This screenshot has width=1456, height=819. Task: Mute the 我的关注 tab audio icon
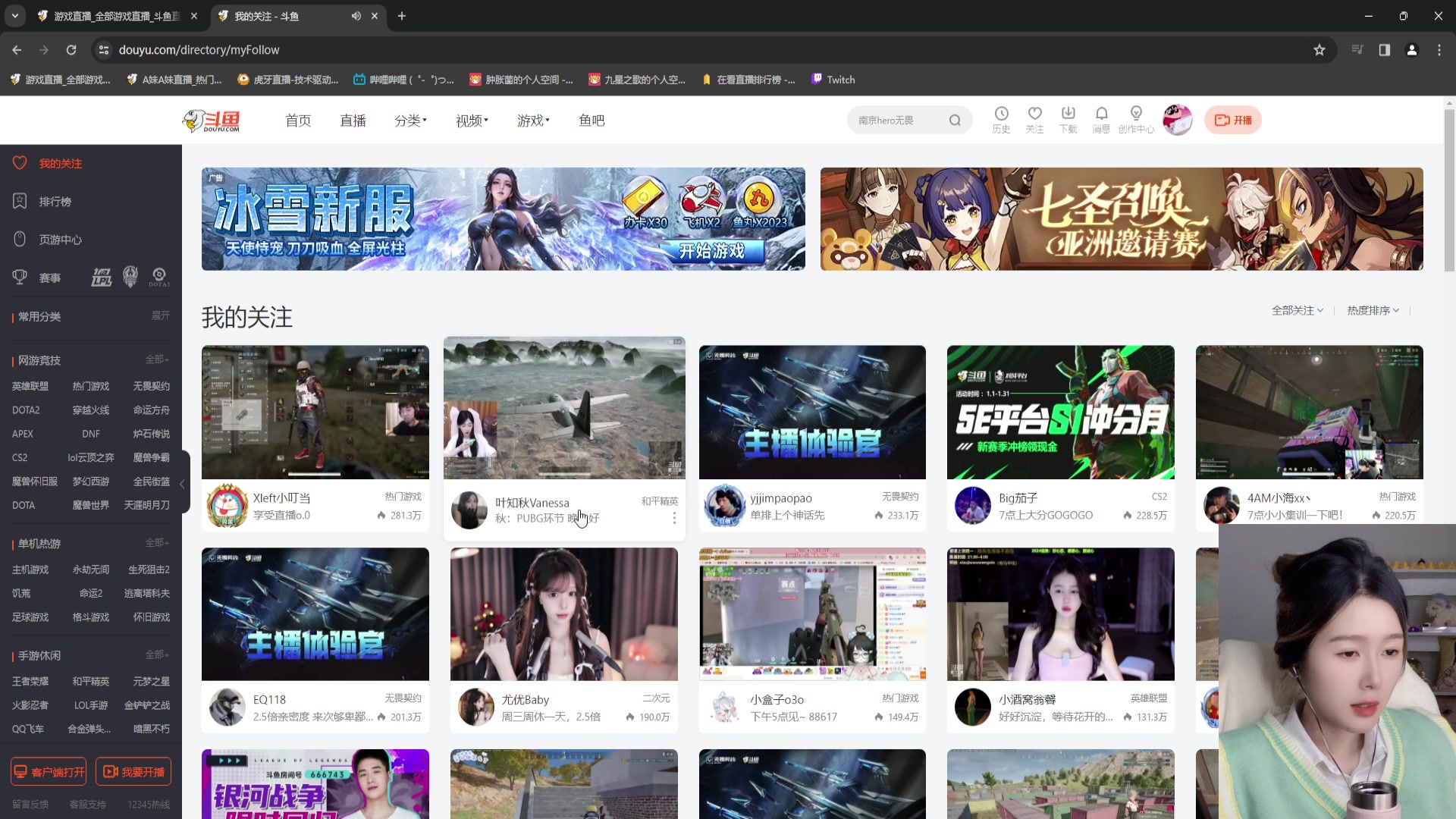coord(356,16)
